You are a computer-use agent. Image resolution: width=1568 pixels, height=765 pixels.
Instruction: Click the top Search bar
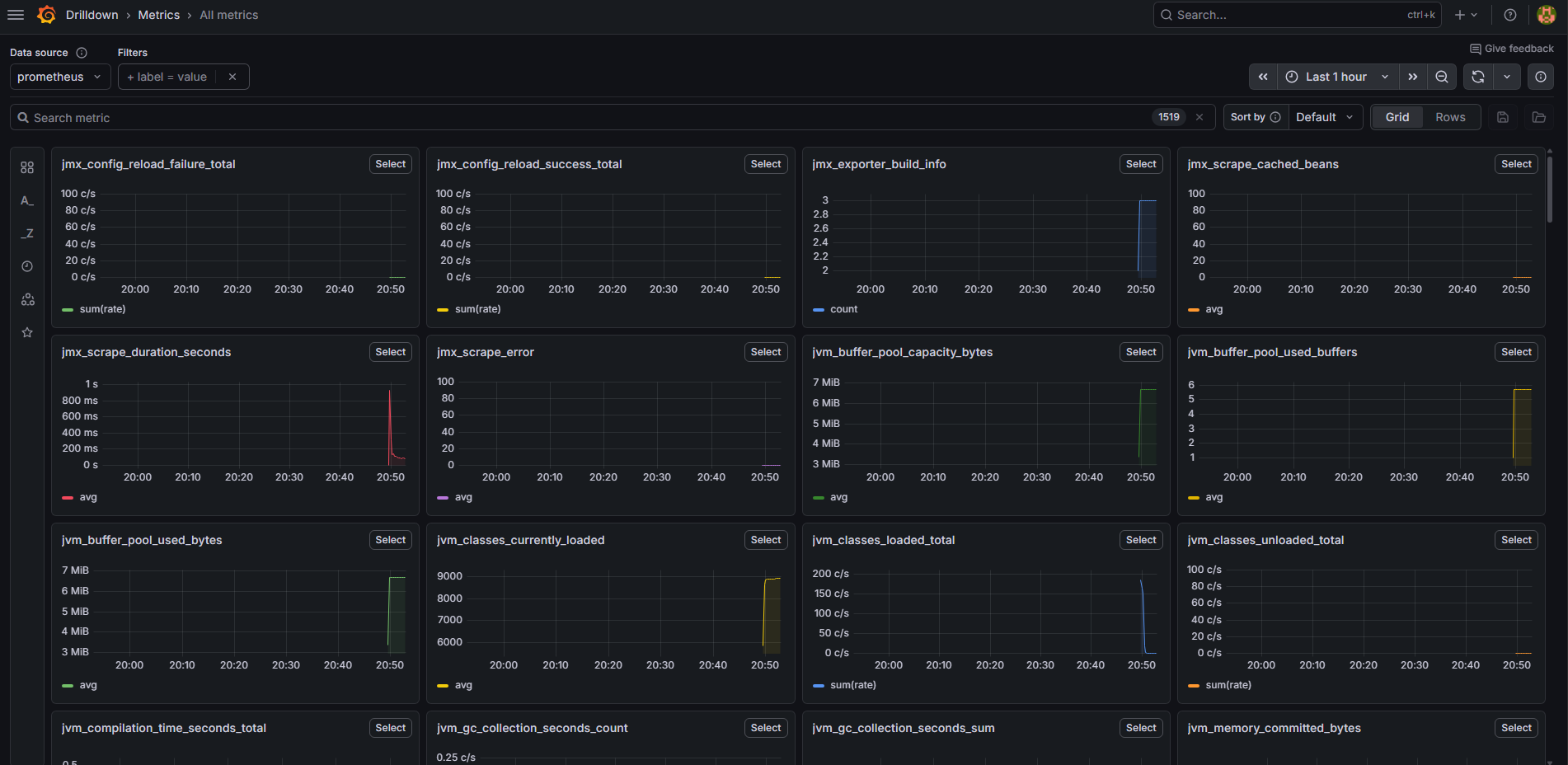click(1297, 15)
